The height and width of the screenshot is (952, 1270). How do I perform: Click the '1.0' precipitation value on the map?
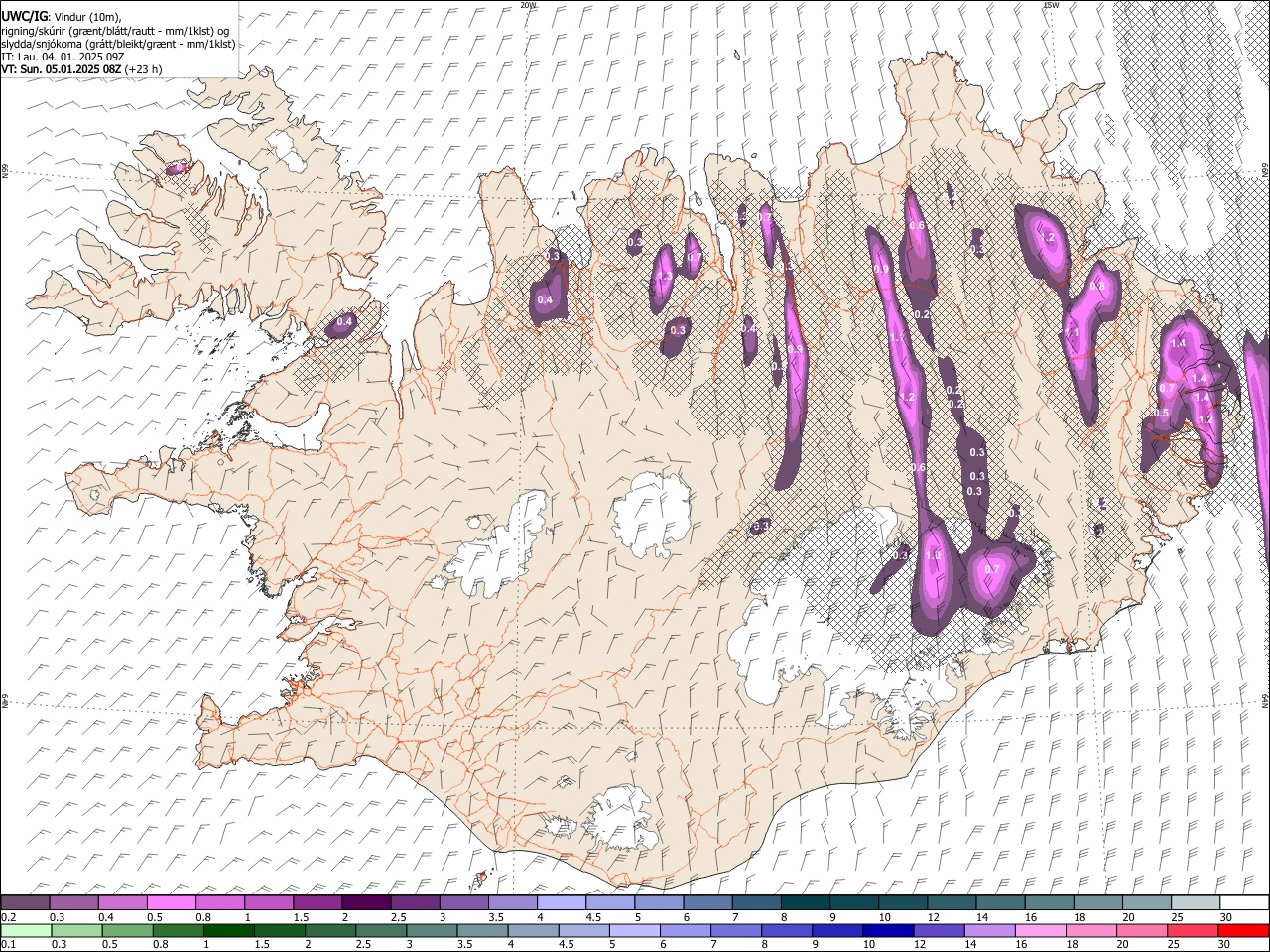pyautogui.click(x=933, y=556)
